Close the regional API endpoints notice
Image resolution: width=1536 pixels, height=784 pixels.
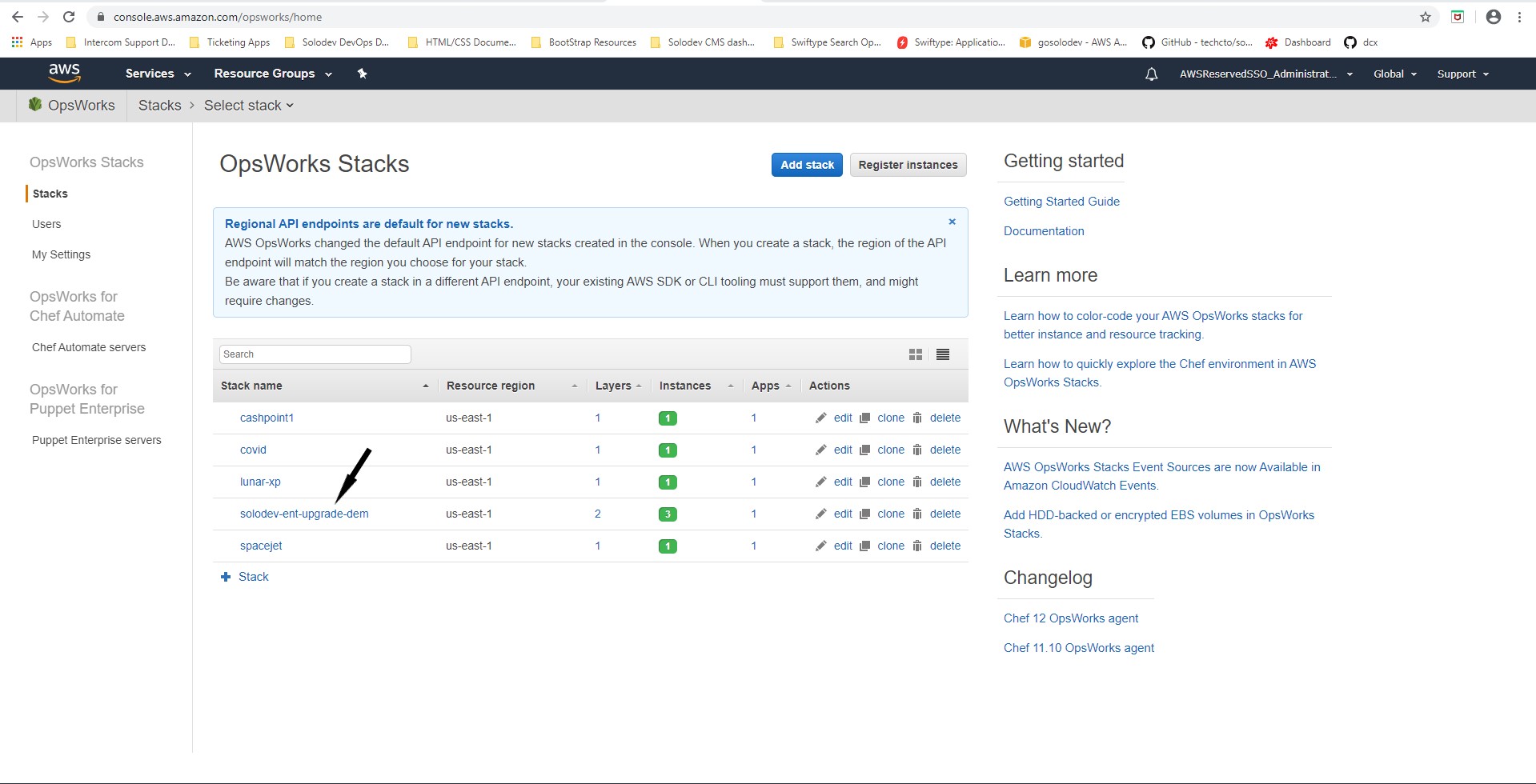[952, 222]
